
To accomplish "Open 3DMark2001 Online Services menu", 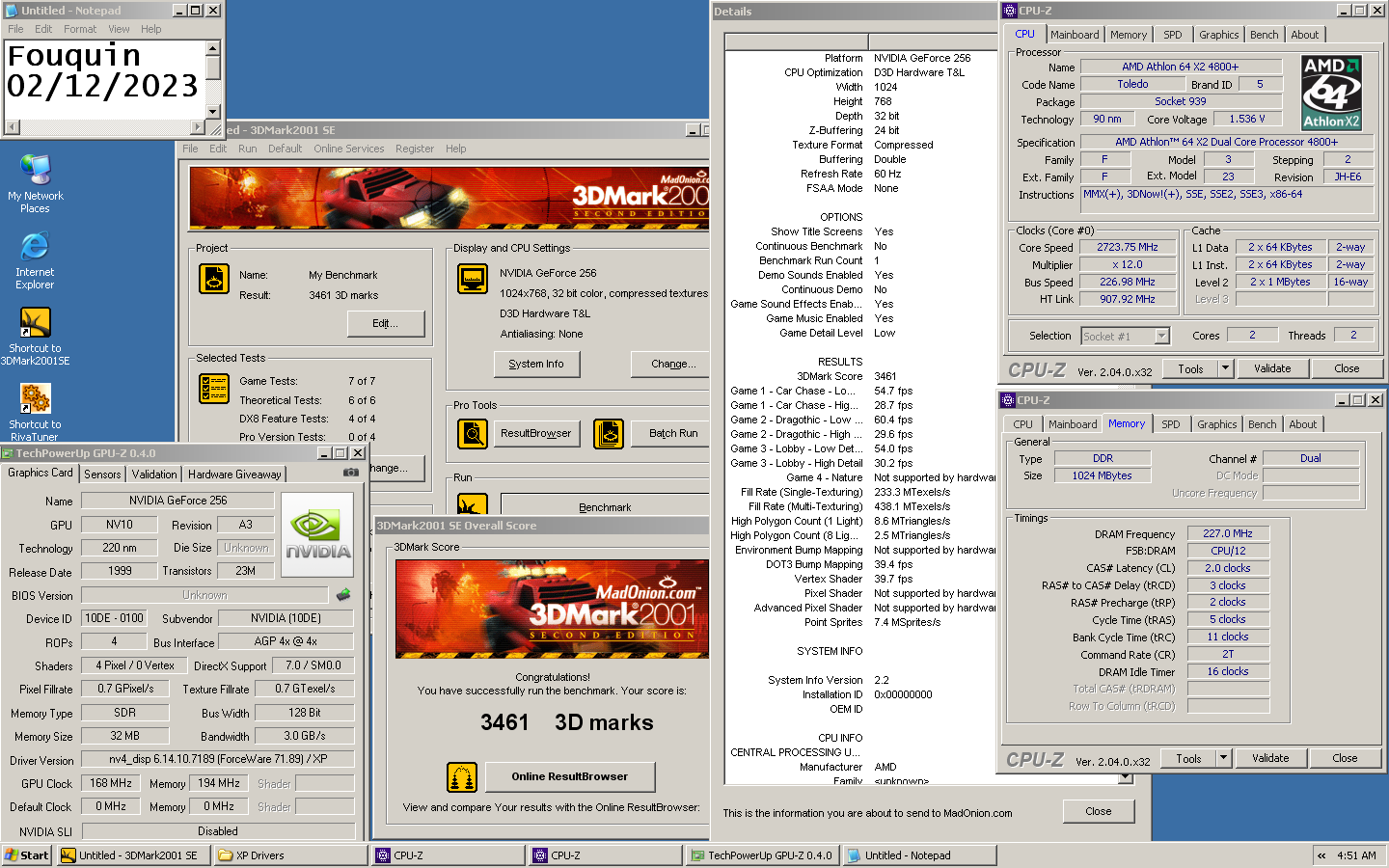I will point(348,149).
